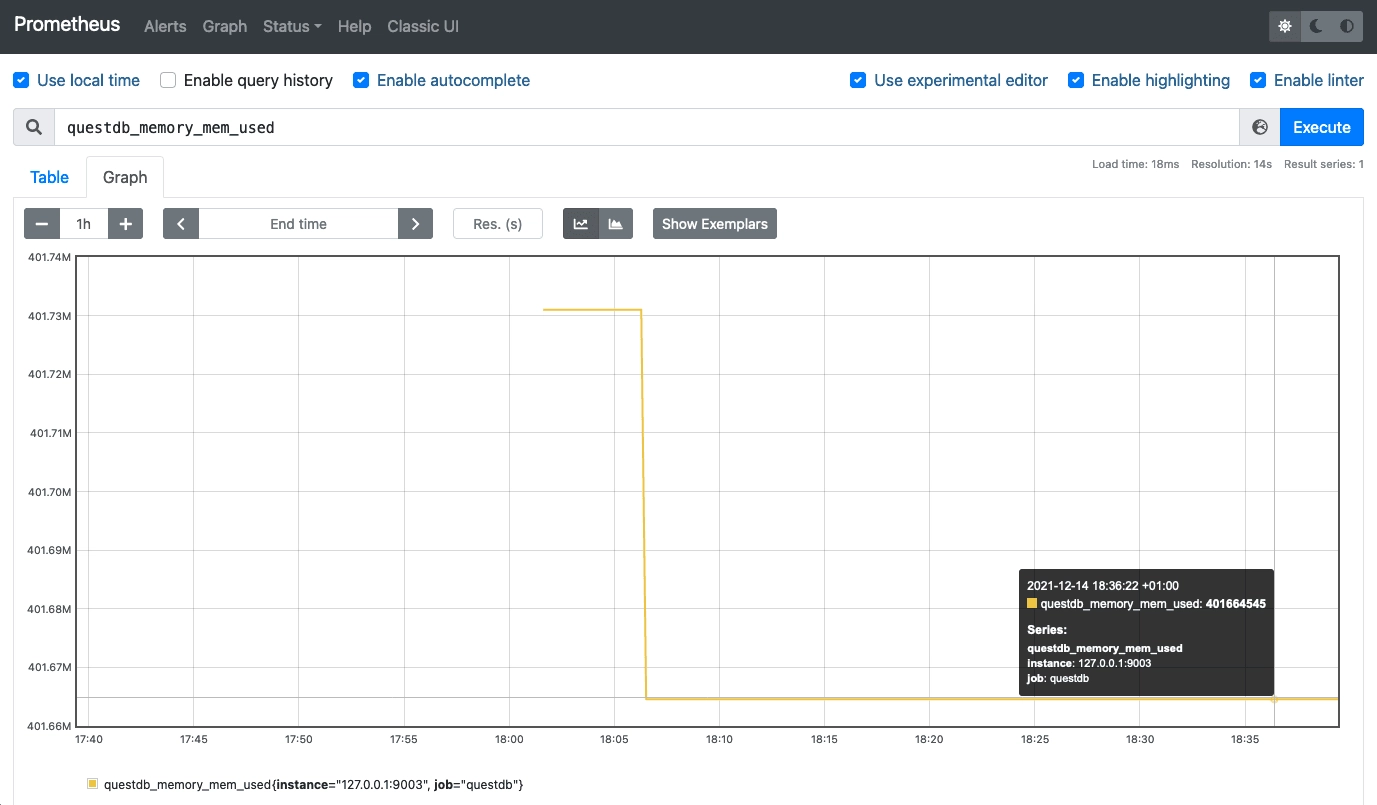Shift graph to earlier time with left chevron
Image resolution: width=1377 pixels, height=805 pixels.
(x=181, y=223)
